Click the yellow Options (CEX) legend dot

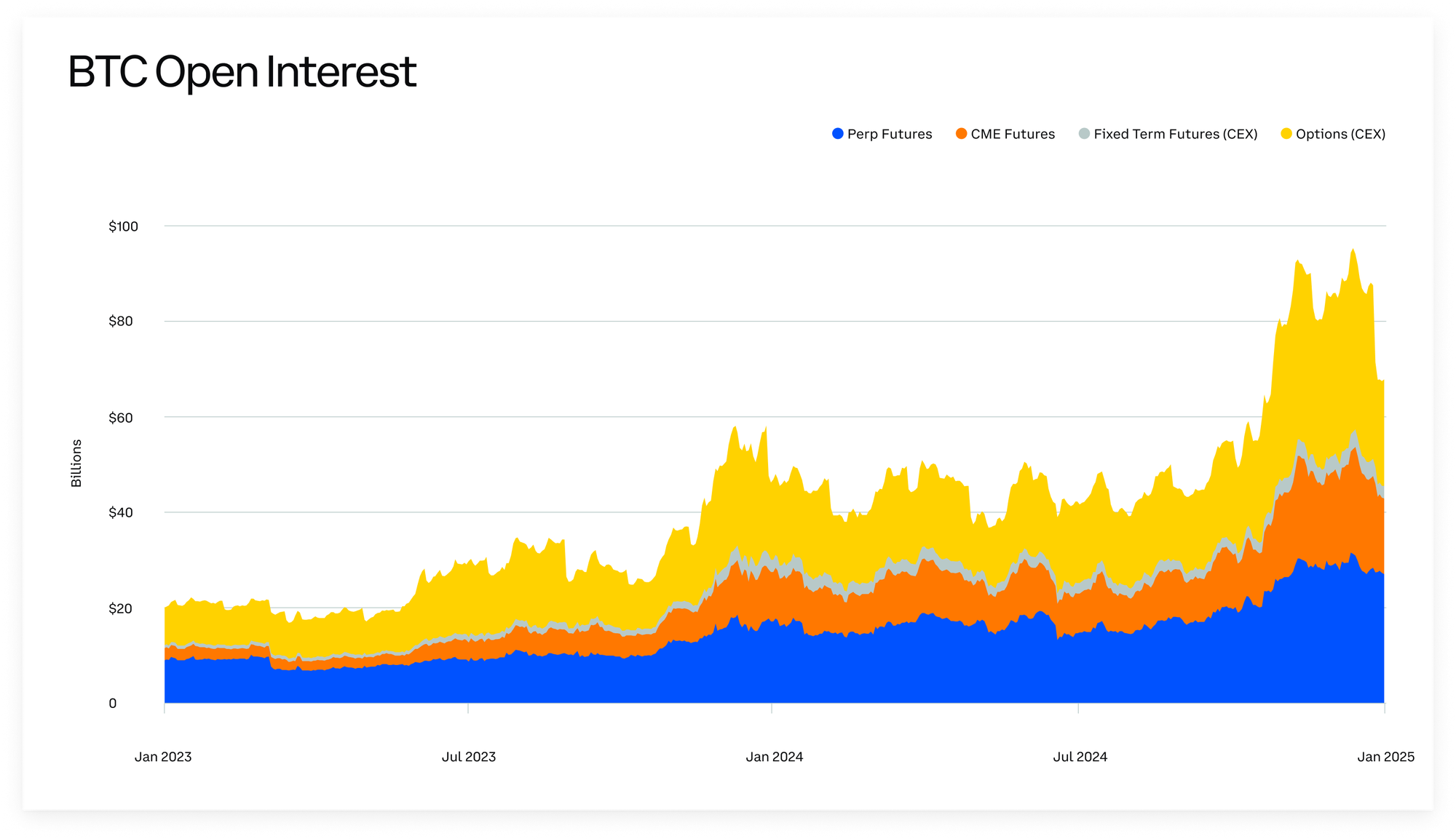1286,134
